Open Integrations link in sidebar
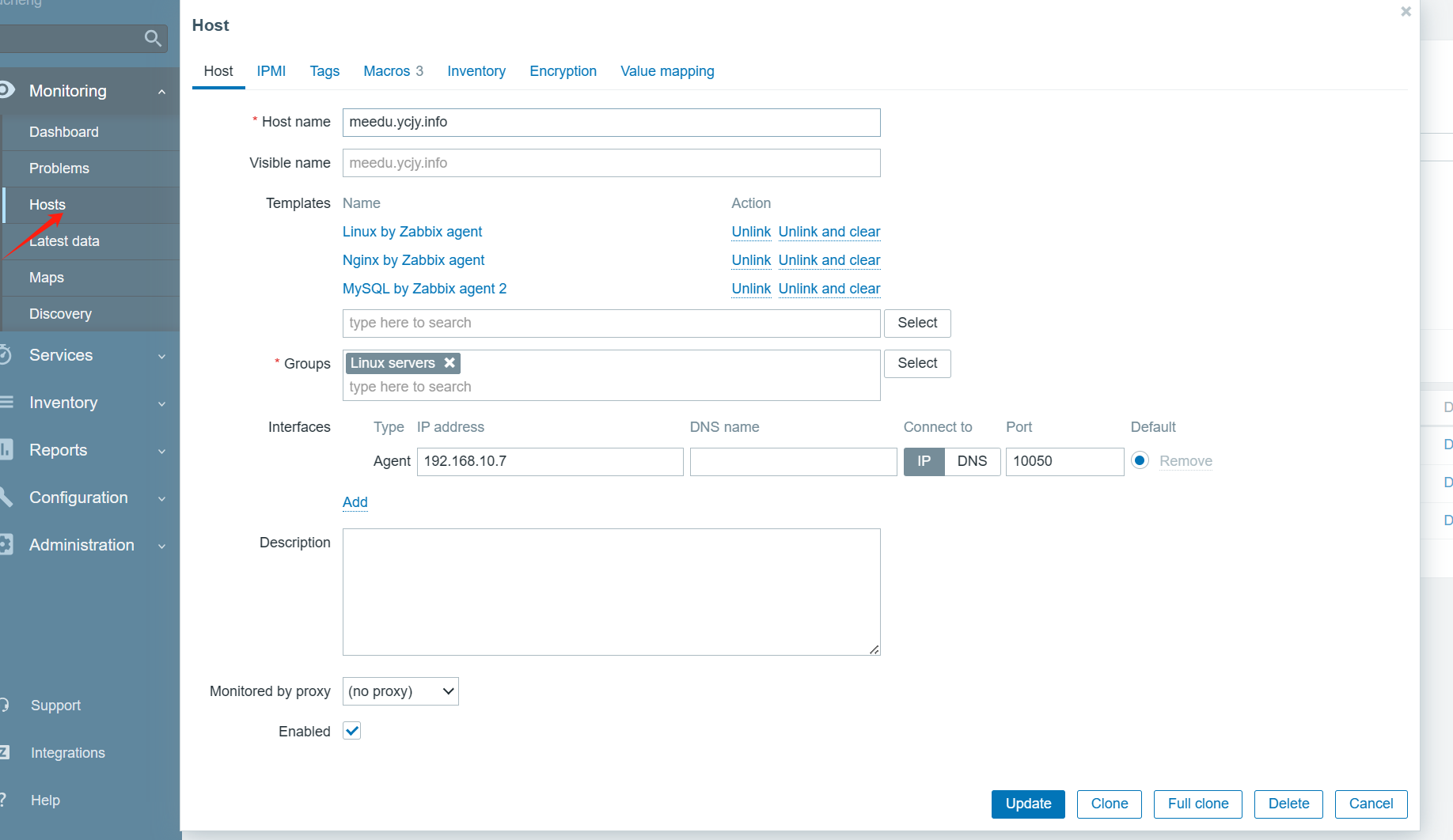The image size is (1453, 840). click(67, 753)
